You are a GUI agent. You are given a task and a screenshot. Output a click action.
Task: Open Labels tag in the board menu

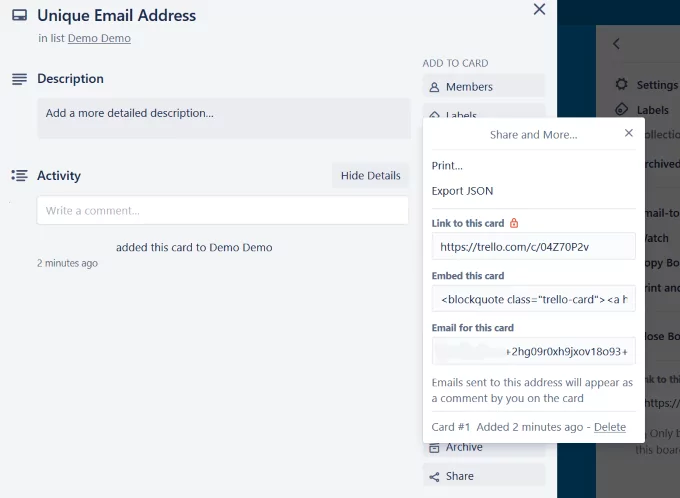(x=622, y=110)
